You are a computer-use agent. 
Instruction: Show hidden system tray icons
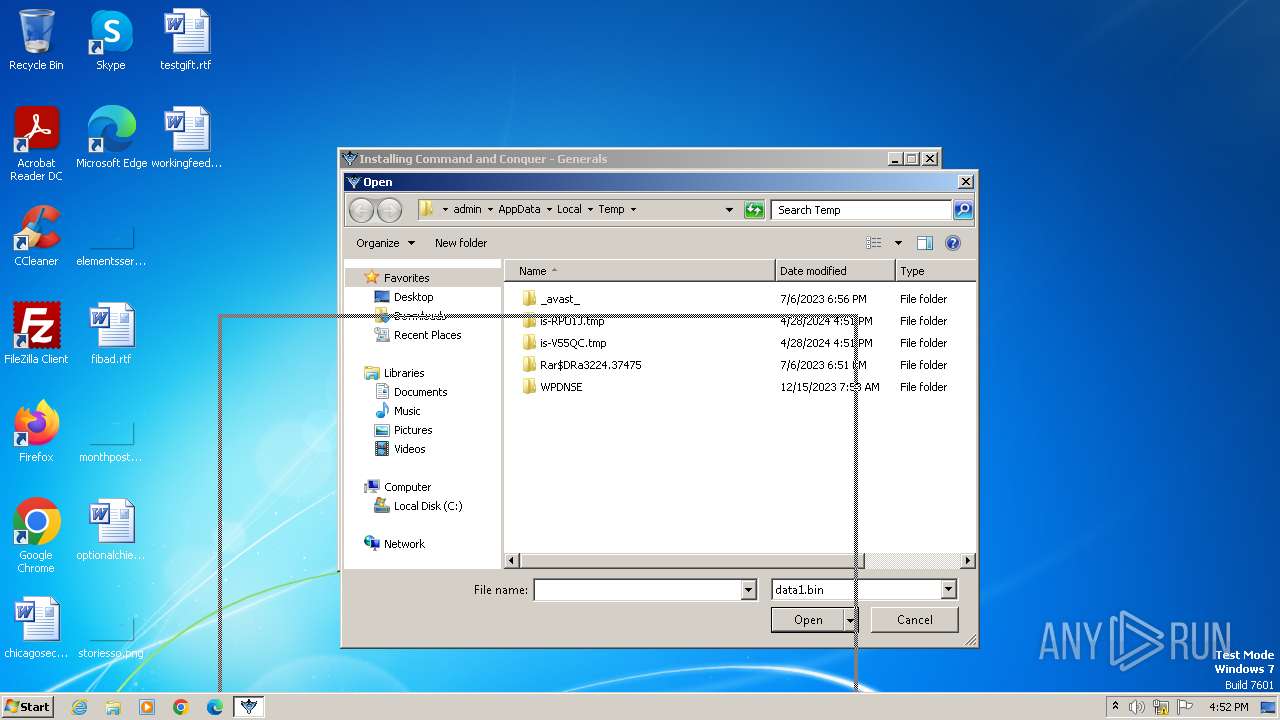click(1115, 707)
